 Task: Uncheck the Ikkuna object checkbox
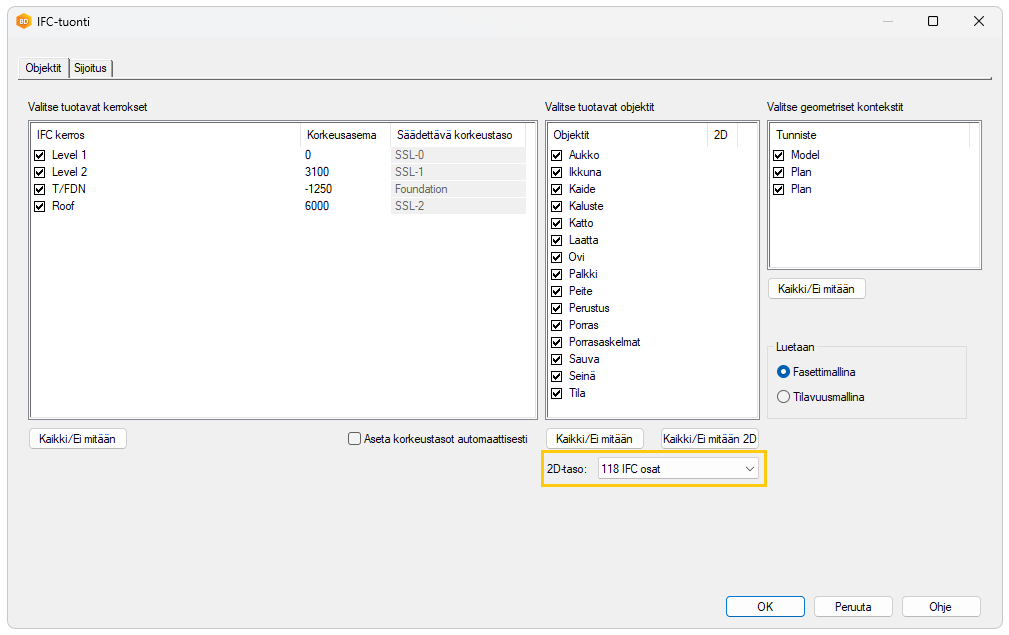point(557,172)
